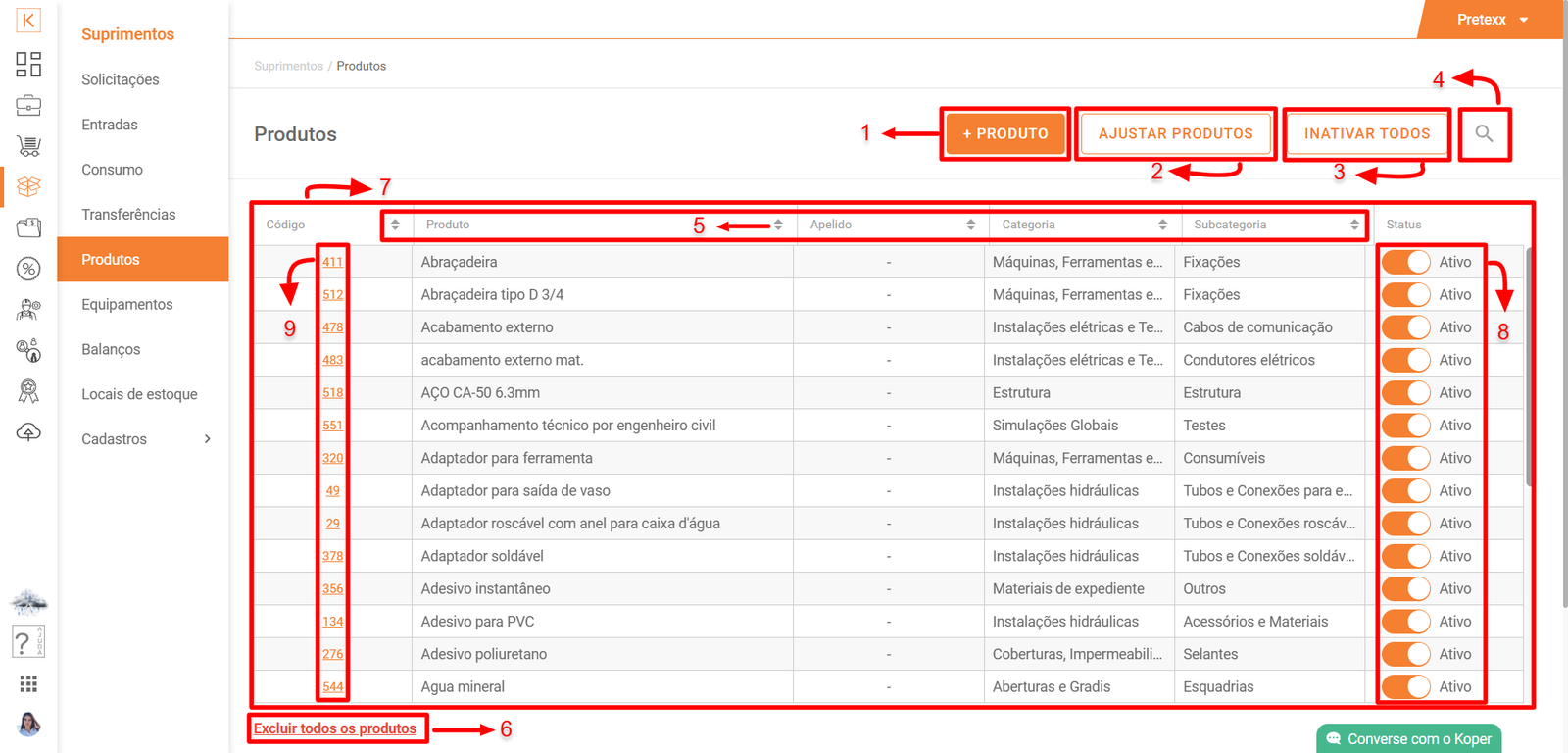Toggle Agua mineral active status
The width and height of the screenshot is (1568, 753).
point(1406,687)
